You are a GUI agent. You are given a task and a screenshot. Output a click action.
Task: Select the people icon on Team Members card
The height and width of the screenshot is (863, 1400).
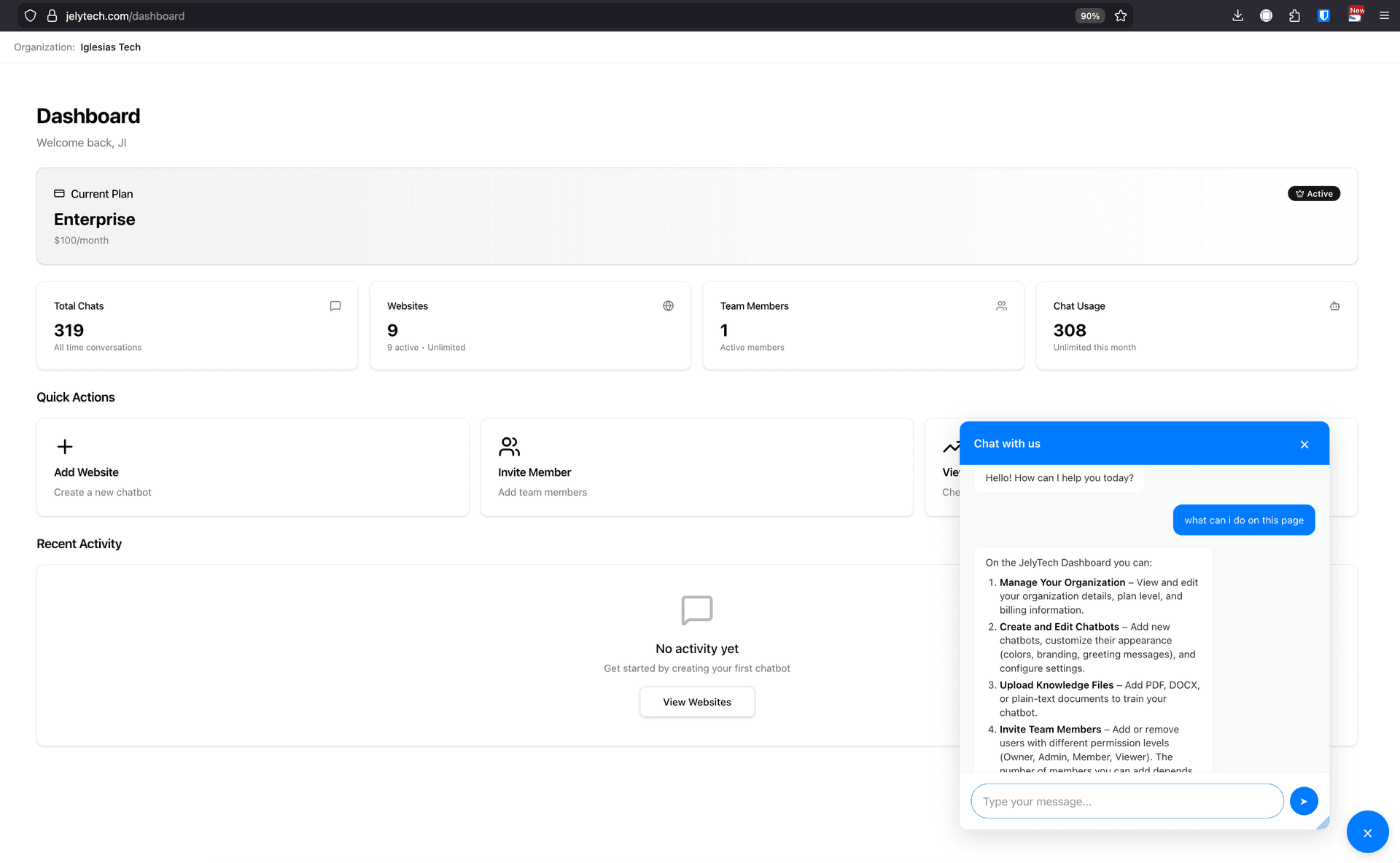pyautogui.click(x=1001, y=305)
